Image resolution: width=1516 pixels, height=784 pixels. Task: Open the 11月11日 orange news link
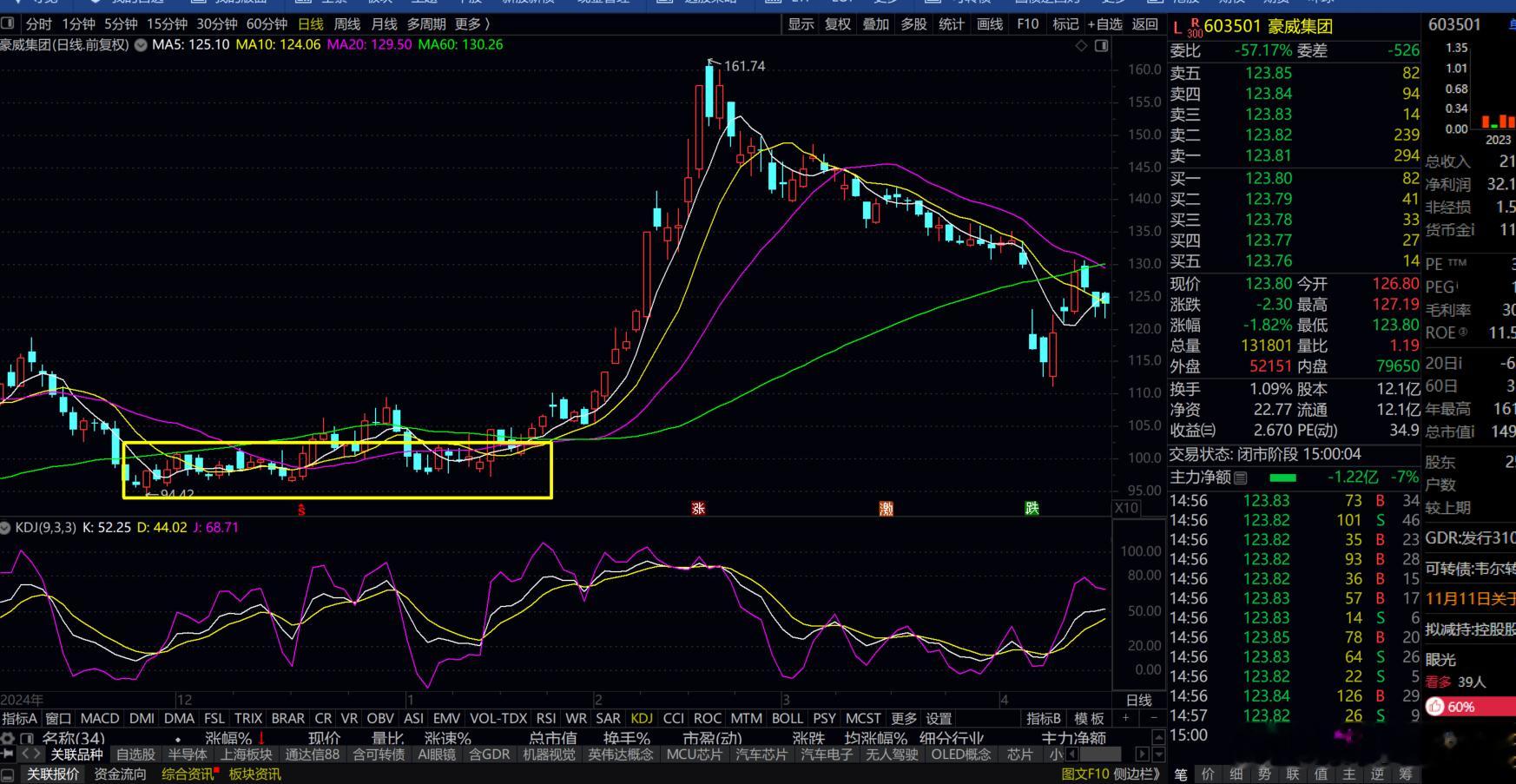(x=1469, y=598)
